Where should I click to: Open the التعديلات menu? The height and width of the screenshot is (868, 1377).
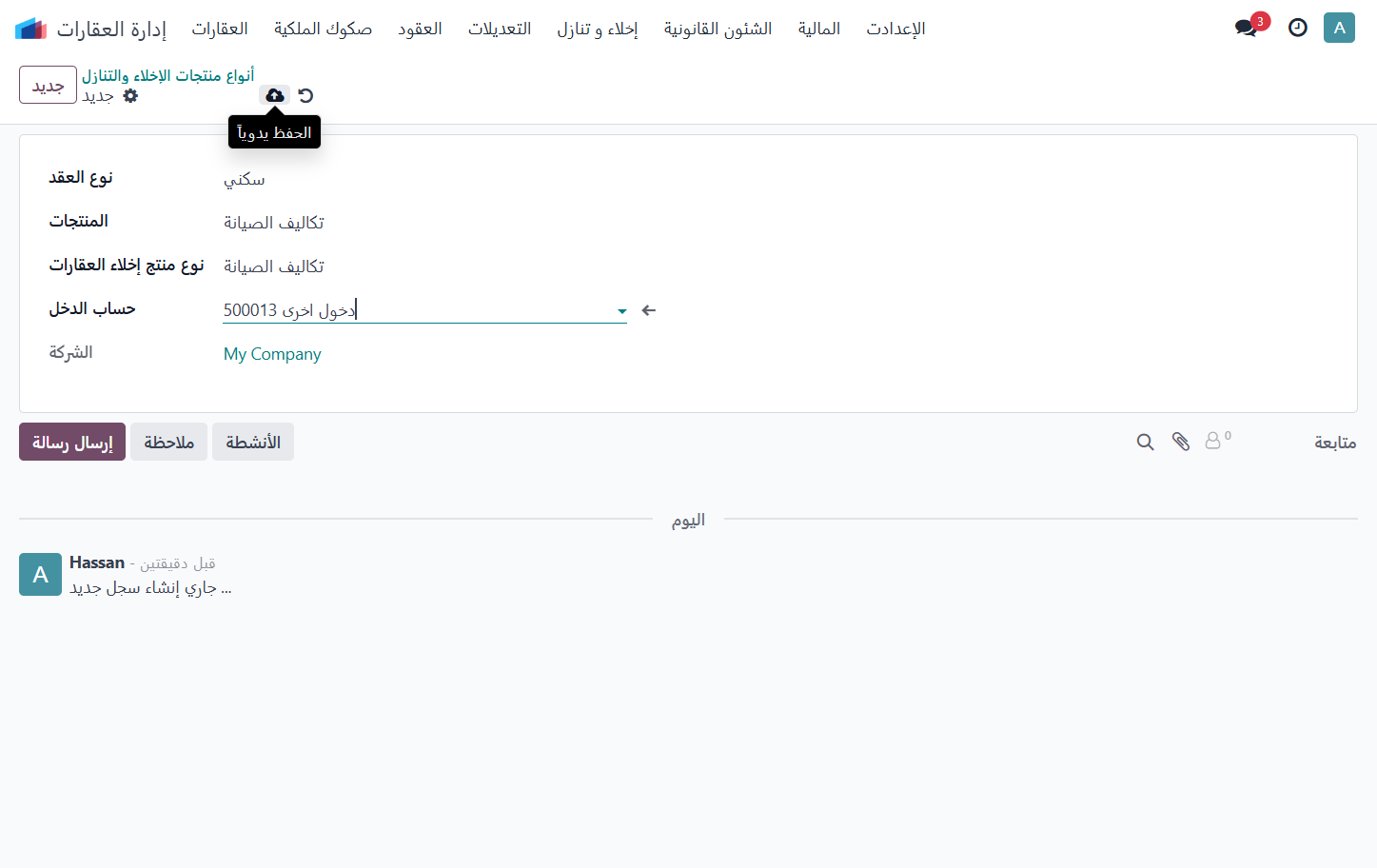500,29
